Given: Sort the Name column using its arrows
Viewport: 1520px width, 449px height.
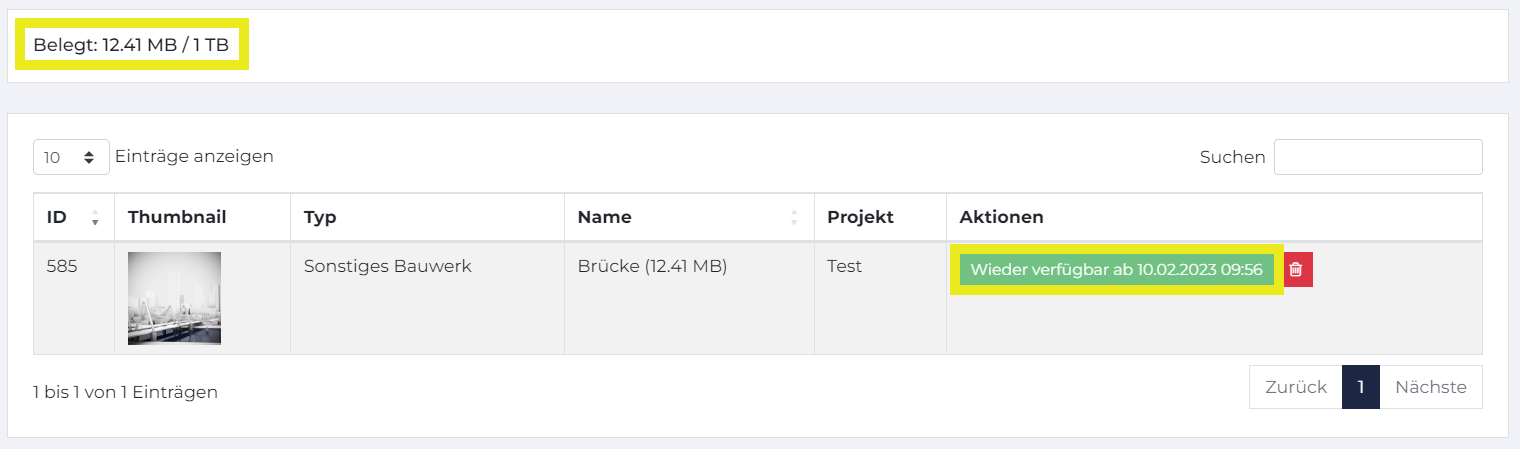Looking at the screenshot, I should 795,217.
